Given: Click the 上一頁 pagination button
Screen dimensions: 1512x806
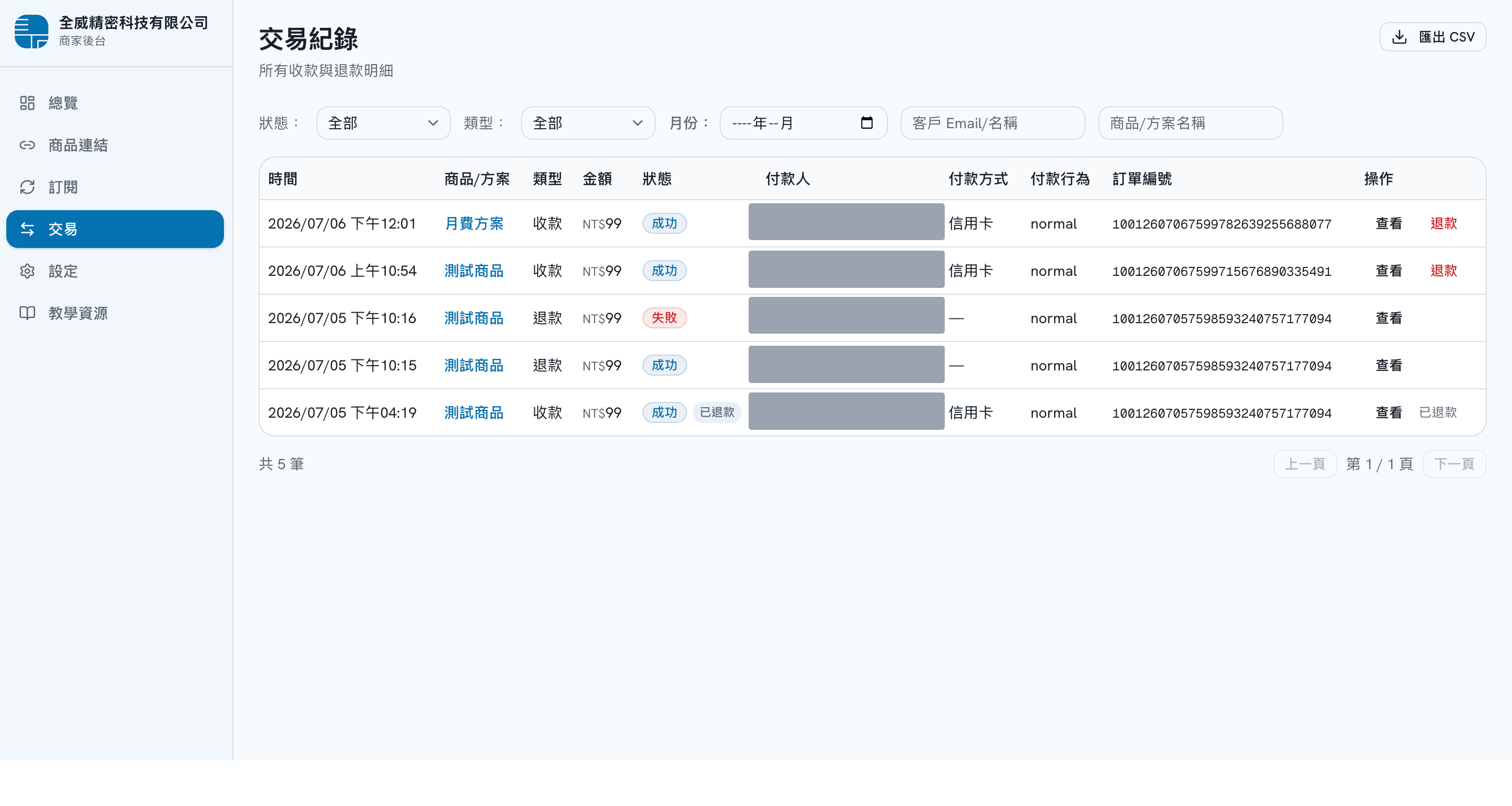Looking at the screenshot, I should pyautogui.click(x=1305, y=464).
